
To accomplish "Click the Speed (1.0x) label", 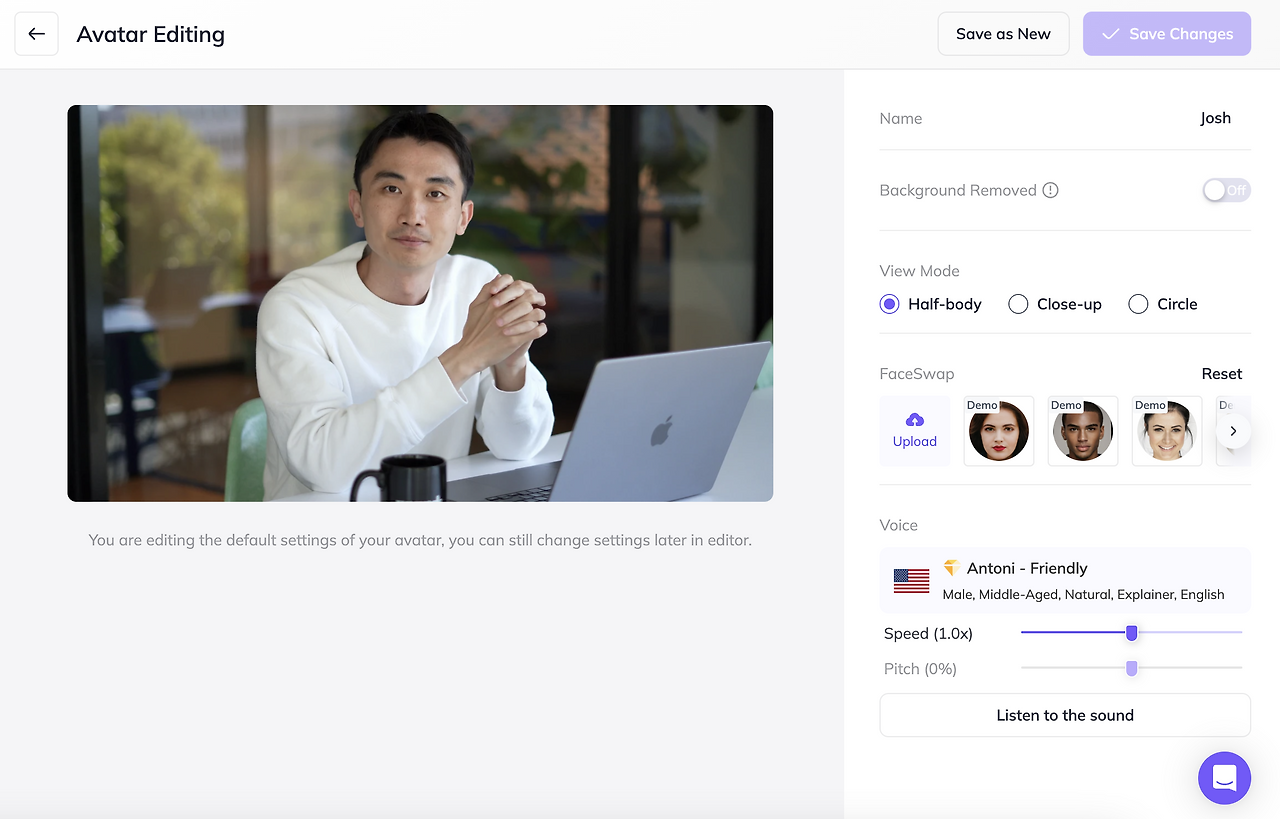I will [928, 633].
